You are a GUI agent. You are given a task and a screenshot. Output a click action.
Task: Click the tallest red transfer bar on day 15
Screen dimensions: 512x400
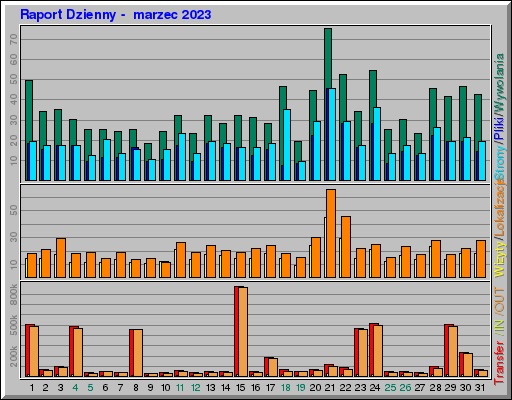coord(237,331)
